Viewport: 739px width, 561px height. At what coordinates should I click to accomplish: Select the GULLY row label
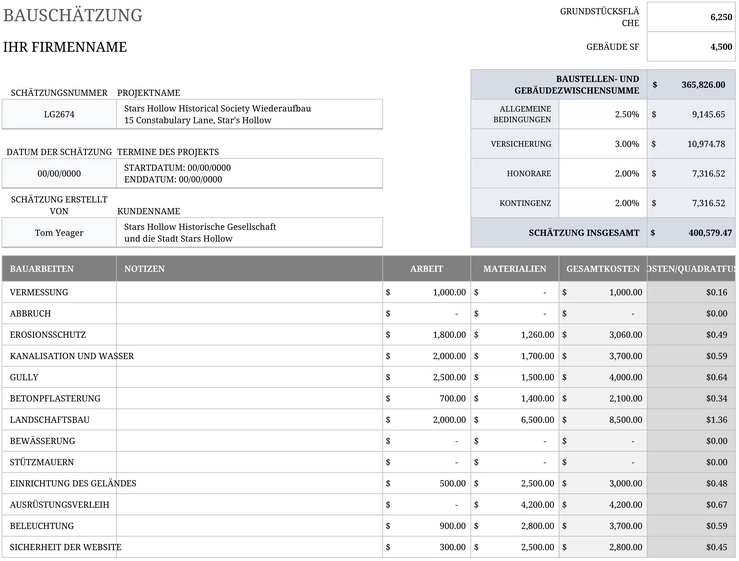(24, 377)
